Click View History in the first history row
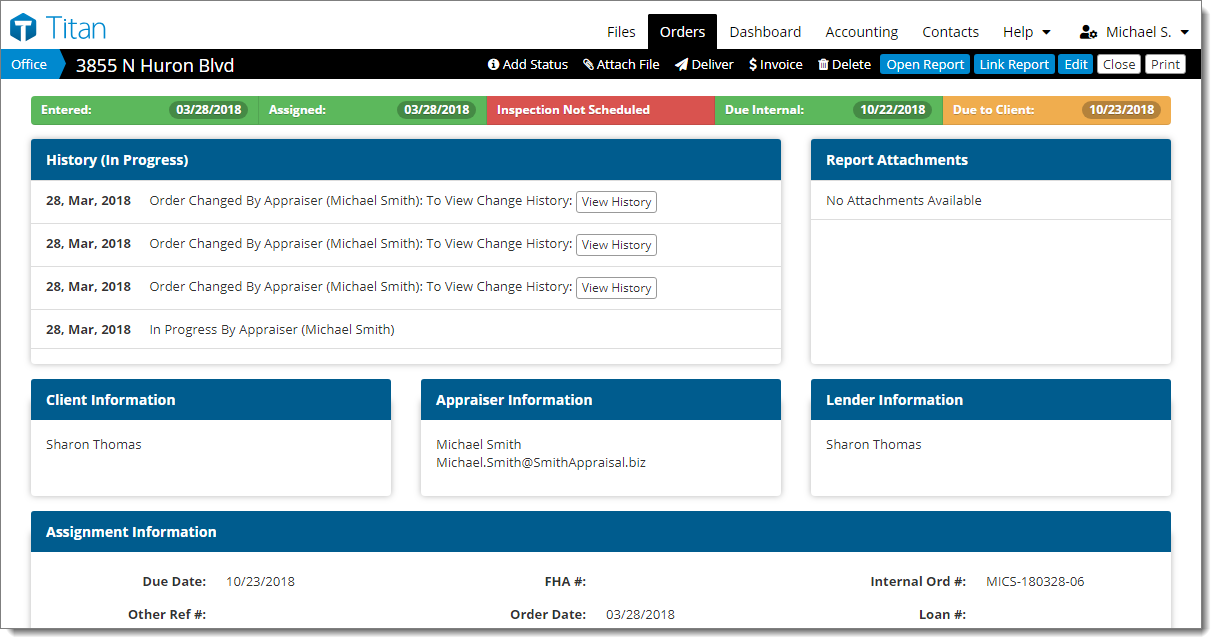The width and height of the screenshot is (1215, 640). [616, 202]
